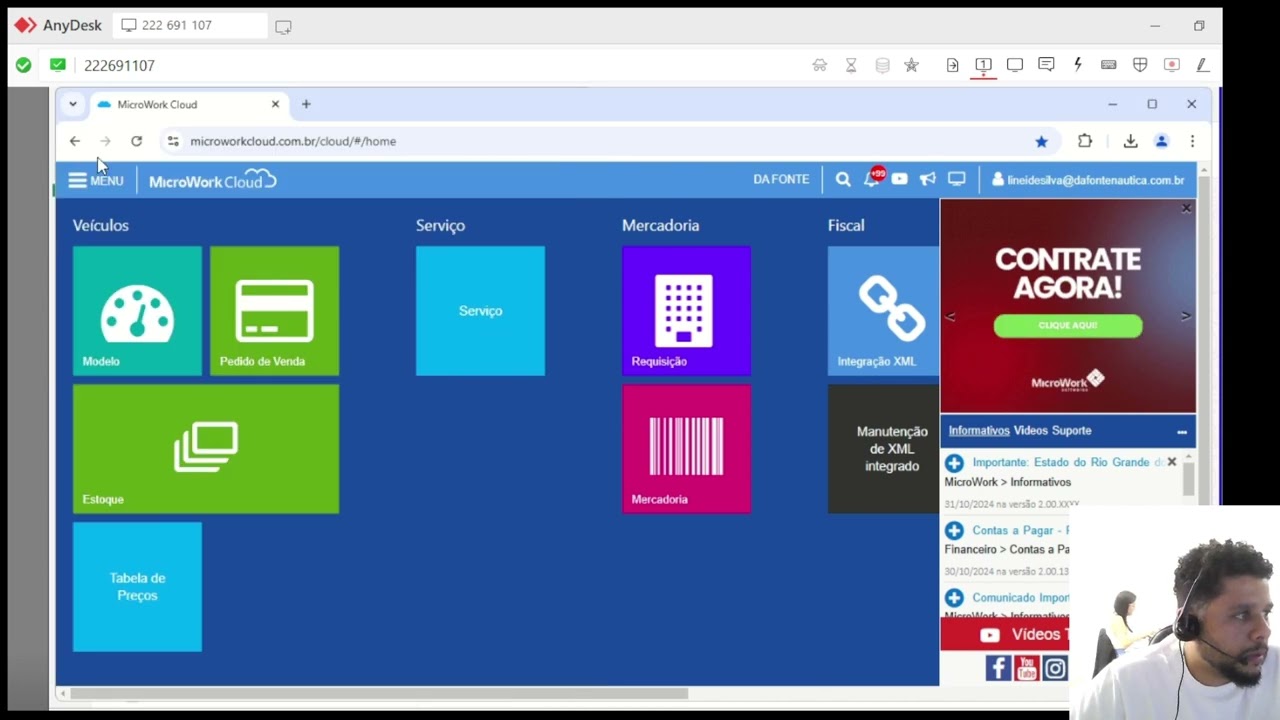The image size is (1280, 720).
Task: Expand Importante: Estado do Rio Grande item
Action: coord(954,463)
